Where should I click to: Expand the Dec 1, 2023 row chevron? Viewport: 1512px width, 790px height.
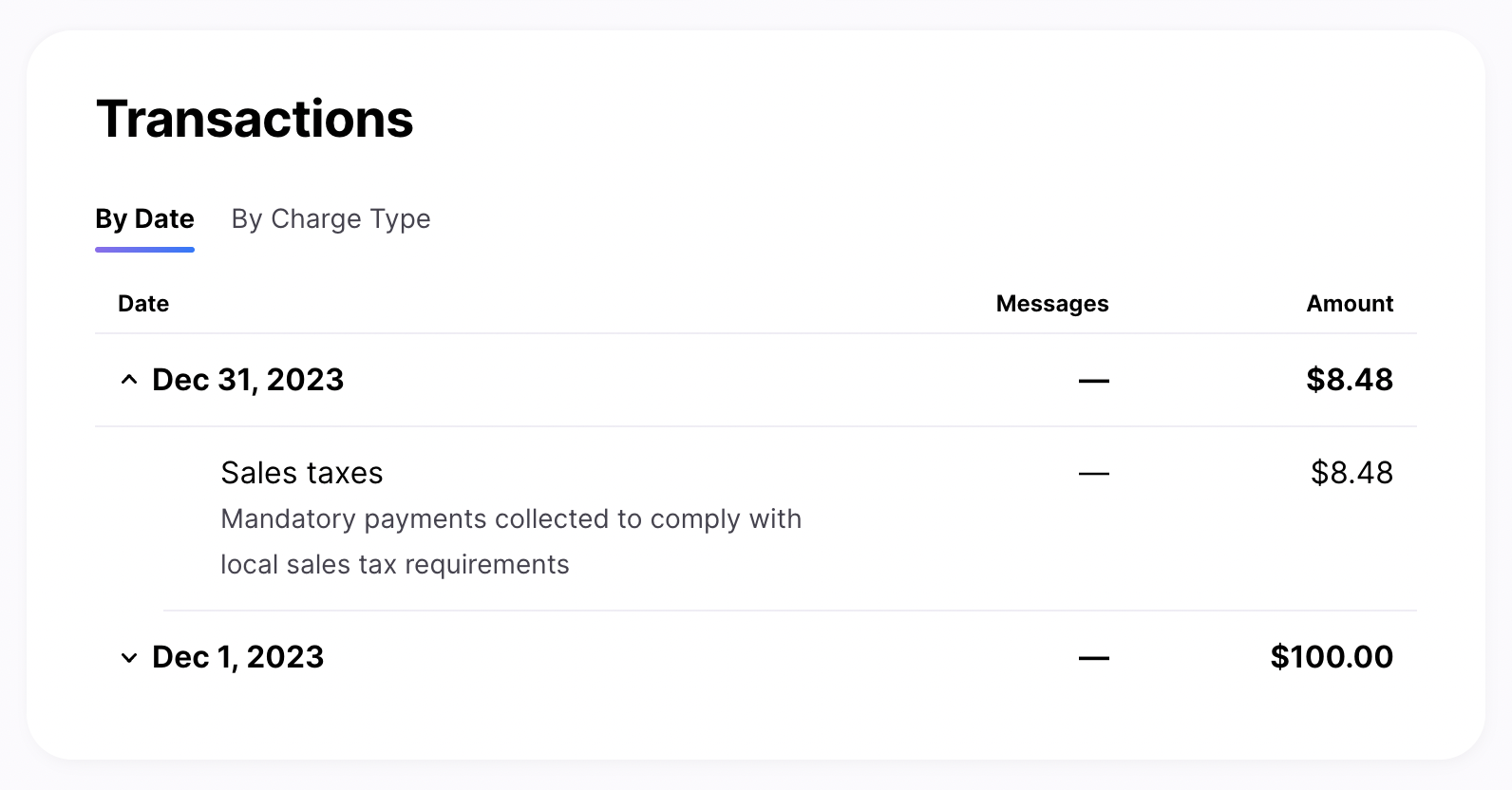pyautogui.click(x=128, y=658)
